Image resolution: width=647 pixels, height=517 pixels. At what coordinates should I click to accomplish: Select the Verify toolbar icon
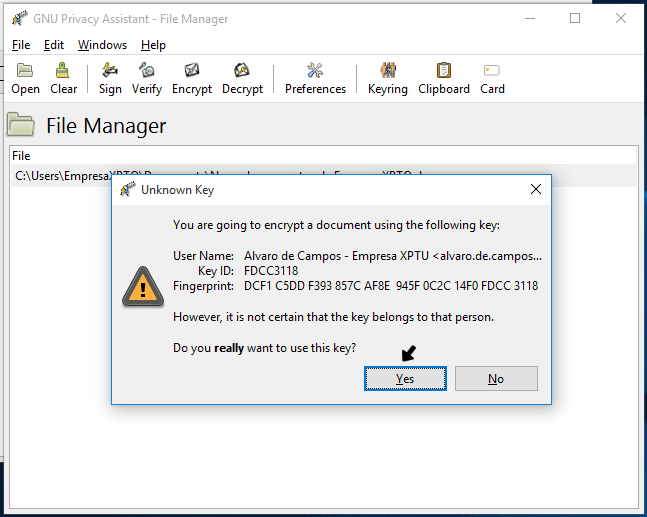click(147, 78)
